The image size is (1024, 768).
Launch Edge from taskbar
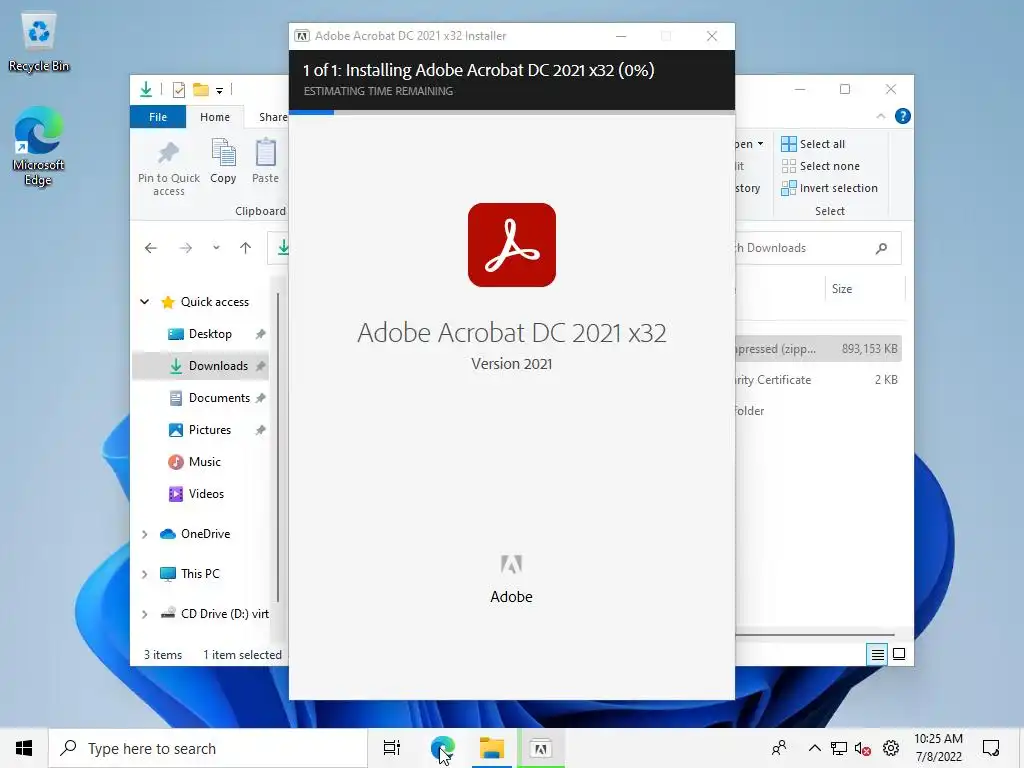click(x=443, y=748)
